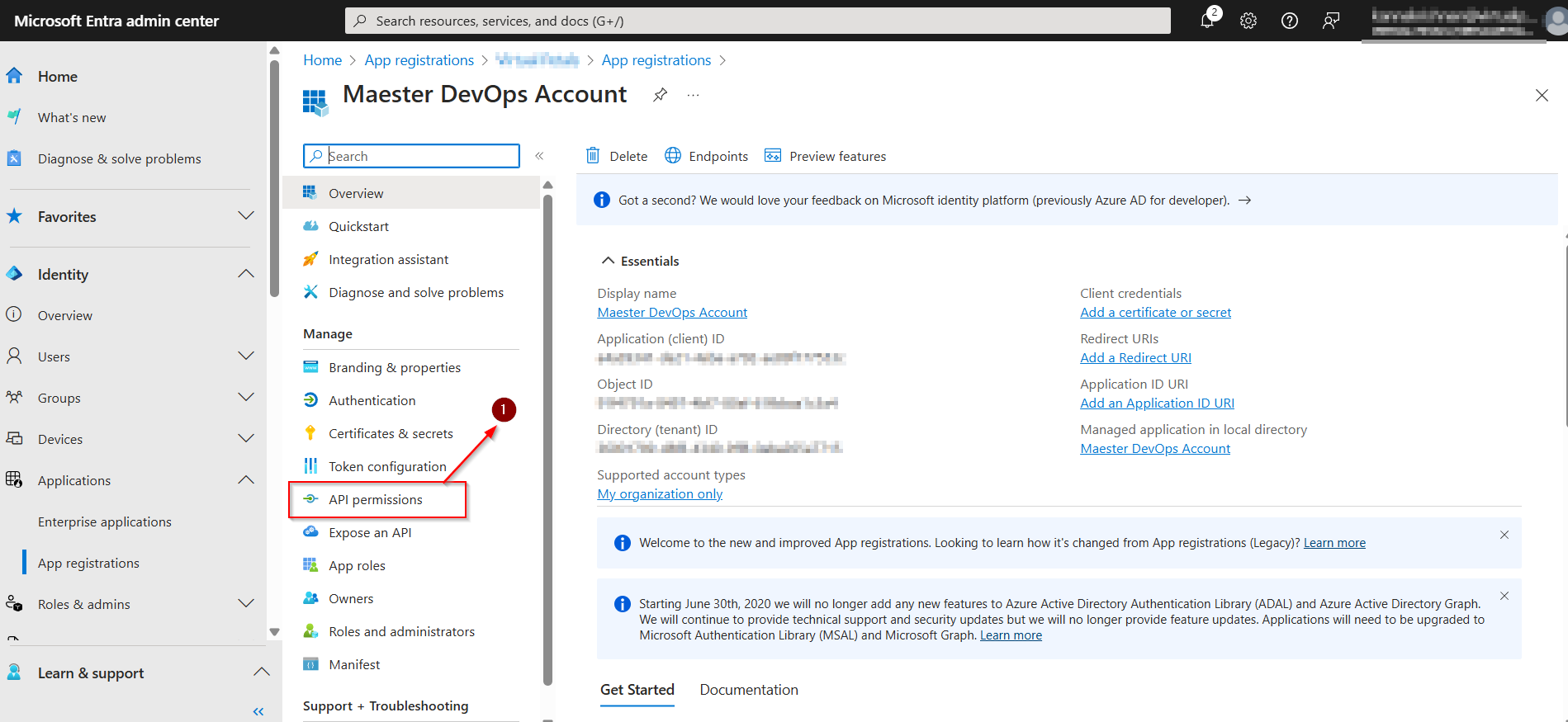Close the Maester DevOps Account blade
The height and width of the screenshot is (722, 1568).
point(1542,95)
